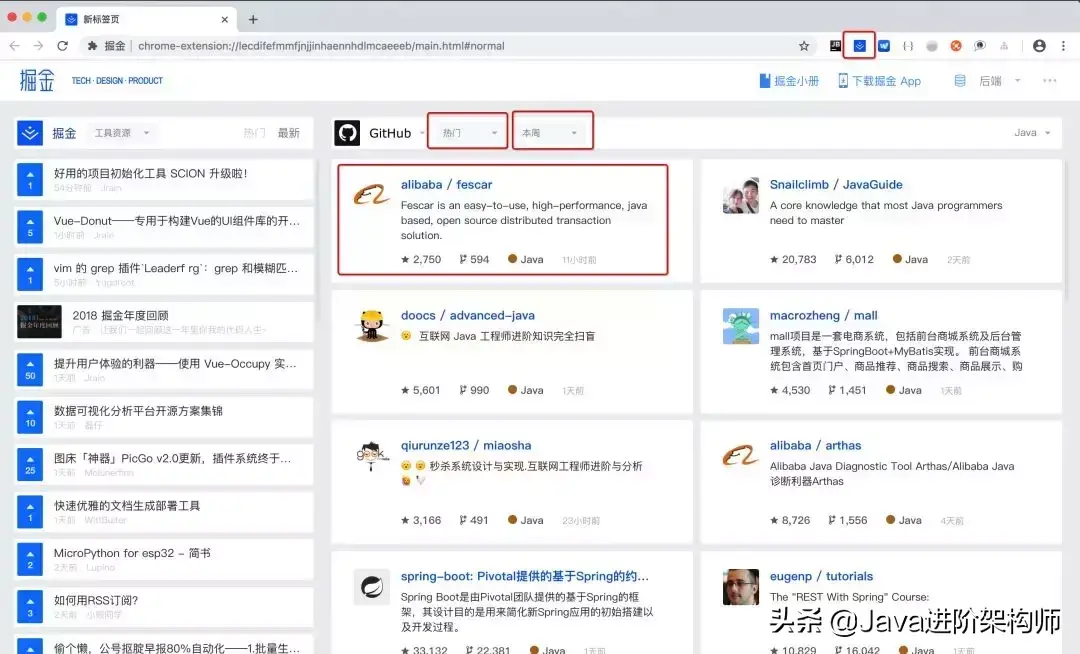Screen dimensions: 1080x654
Task: Open the Chrome three-dot menu
Action: [x=1063, y=46]
